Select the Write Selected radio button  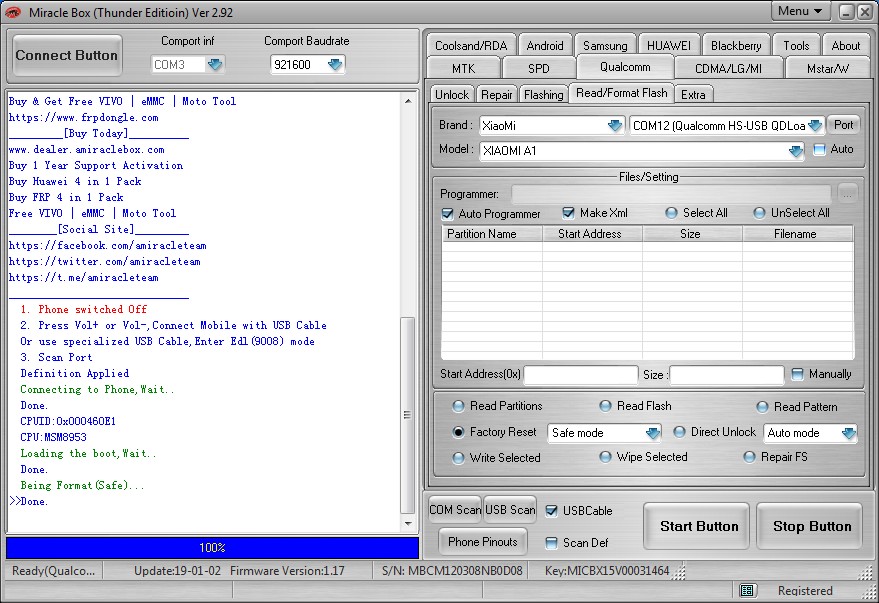click(459, 458)
